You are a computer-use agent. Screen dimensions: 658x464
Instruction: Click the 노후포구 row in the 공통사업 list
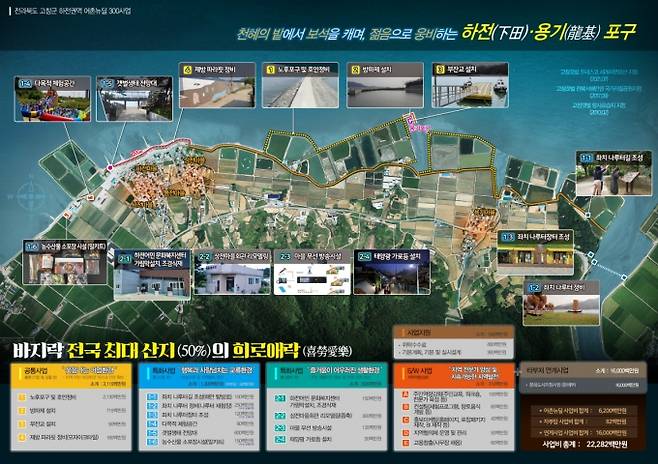point(72,397)
